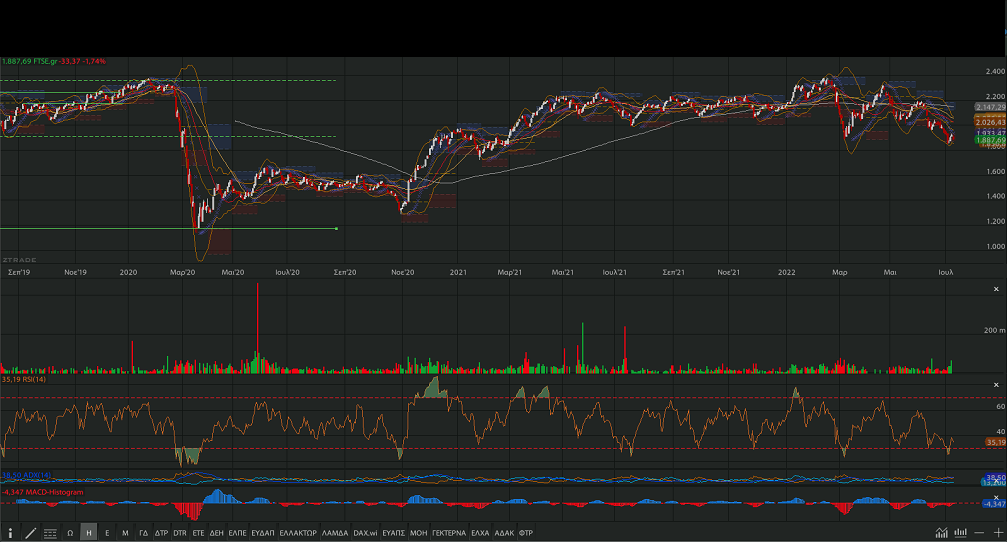Change chart type with bar chart icon
Image resolution: width=1007 pixels, height=542 pixels.
(961, 532)
